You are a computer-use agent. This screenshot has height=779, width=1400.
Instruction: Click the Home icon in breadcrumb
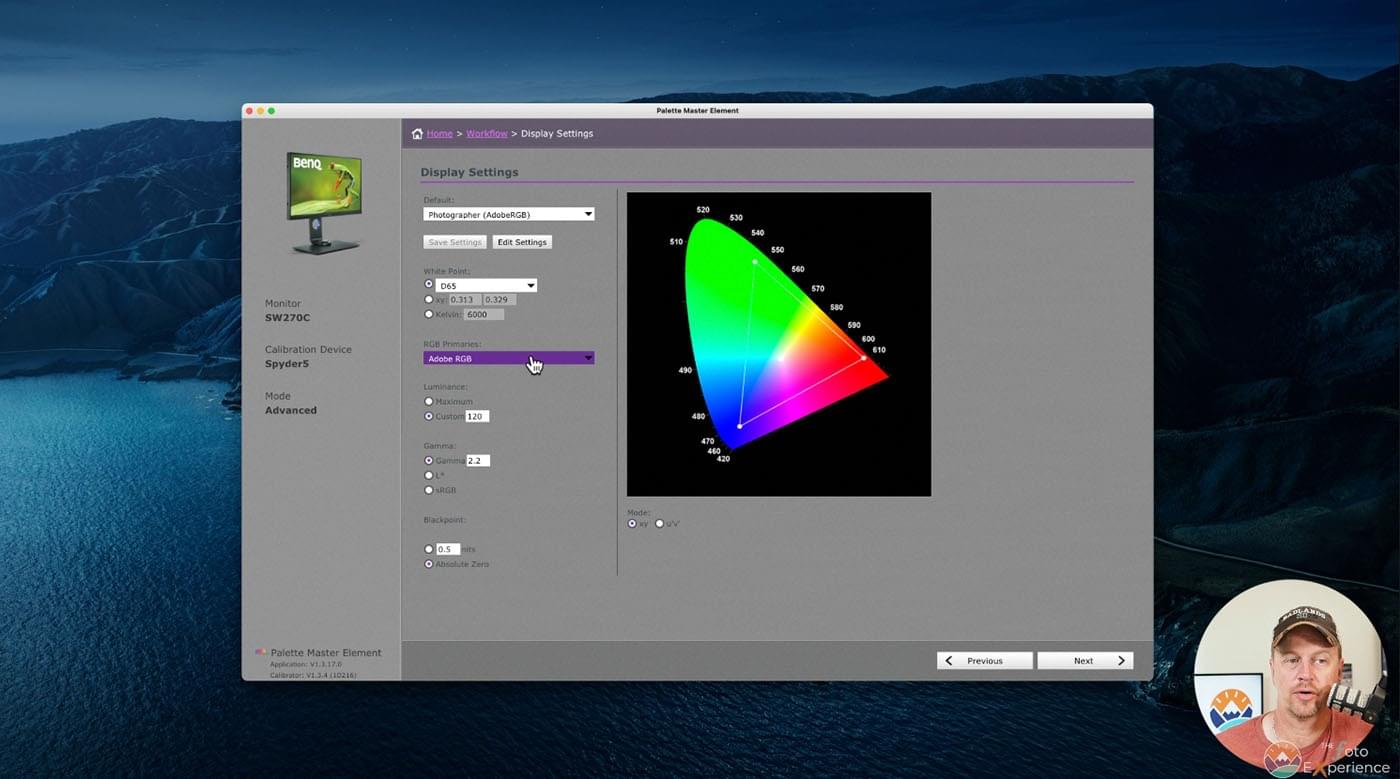[x=417, y=134]
